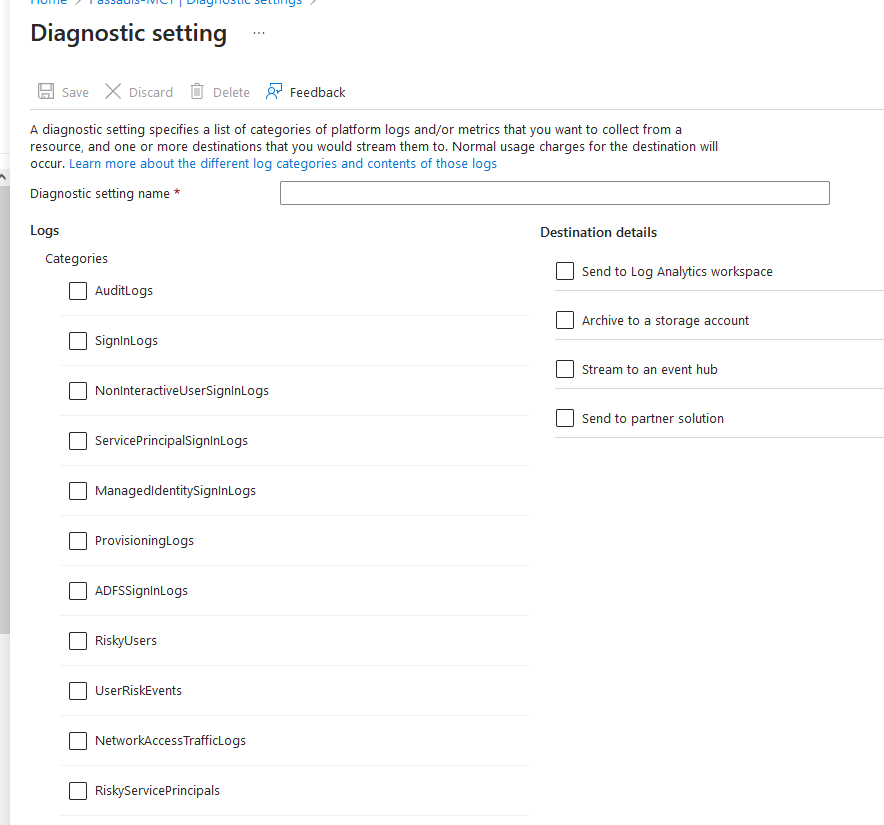This screenshot has height=825, width=884.
Task: Check NonInteractiveUserSignInLogs
Action: pyautogui.click(x=78, y=391)
